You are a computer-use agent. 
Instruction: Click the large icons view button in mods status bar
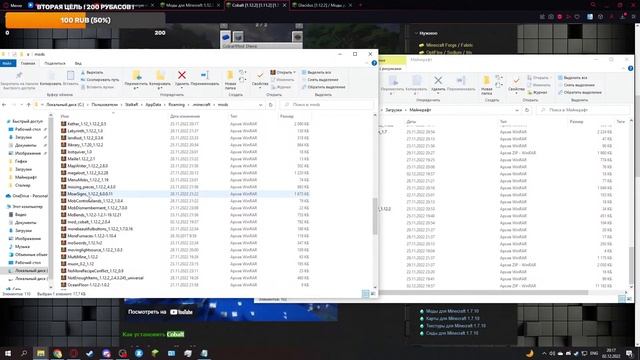373,294
